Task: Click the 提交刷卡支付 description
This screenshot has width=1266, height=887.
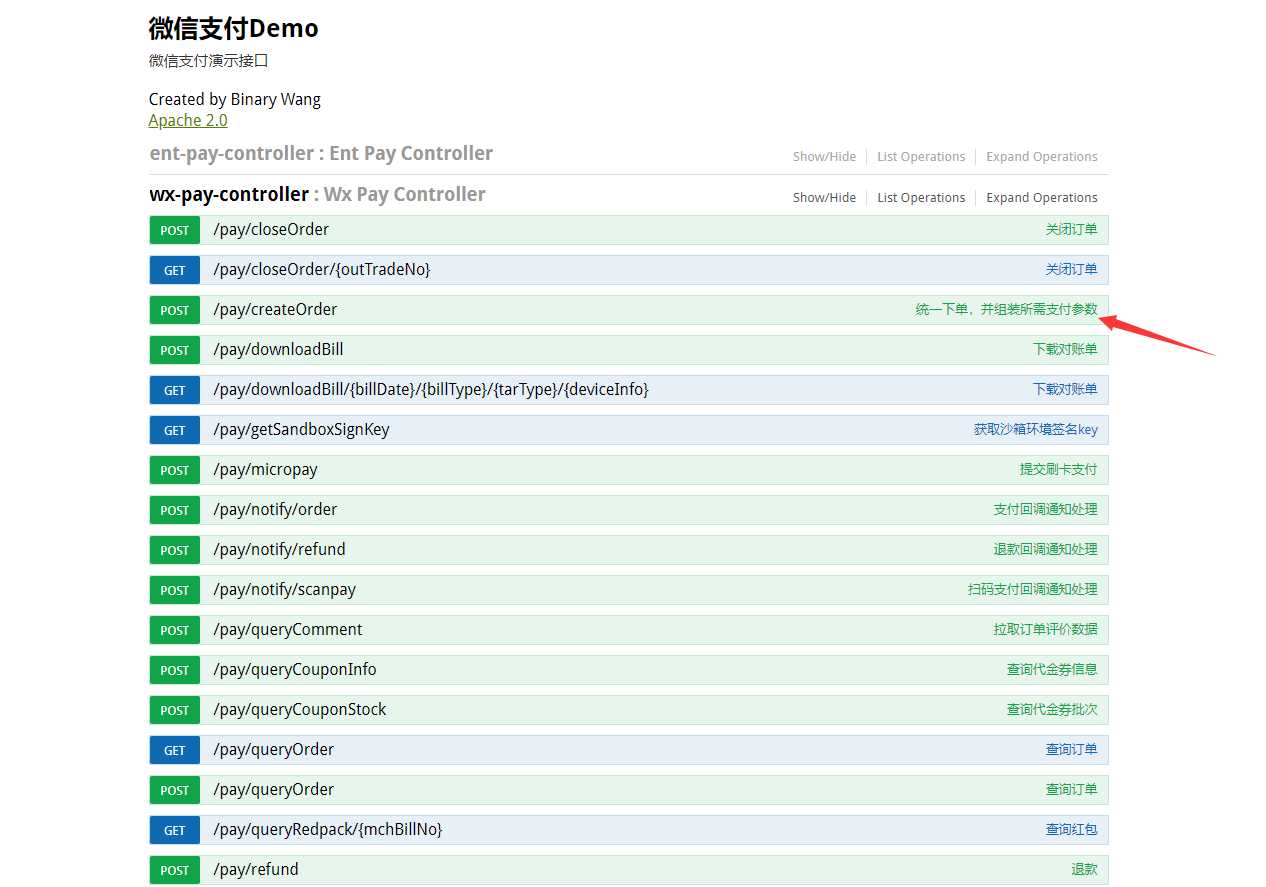Action: pos(1059,470)
